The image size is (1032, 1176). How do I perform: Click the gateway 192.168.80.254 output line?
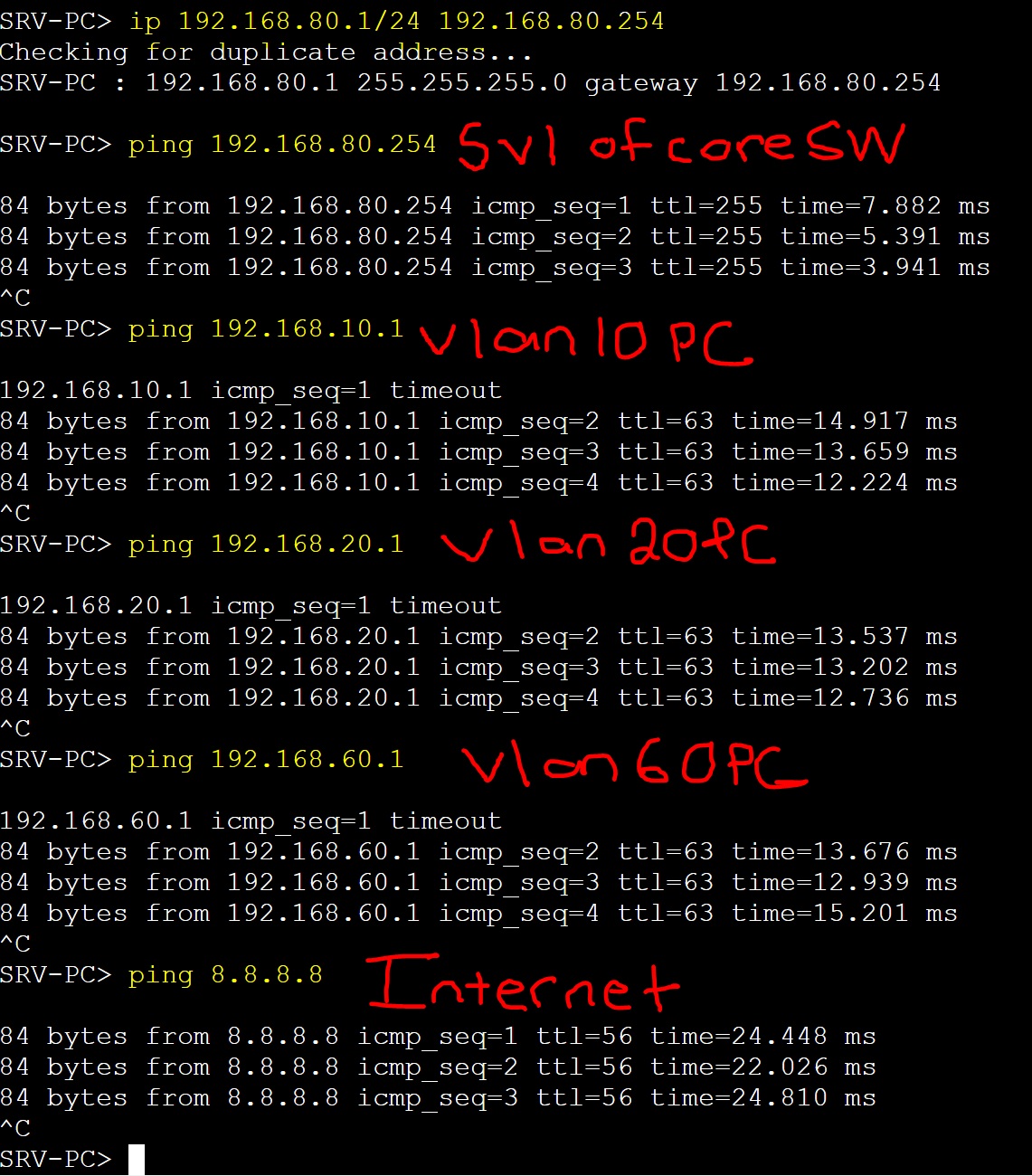470,83
